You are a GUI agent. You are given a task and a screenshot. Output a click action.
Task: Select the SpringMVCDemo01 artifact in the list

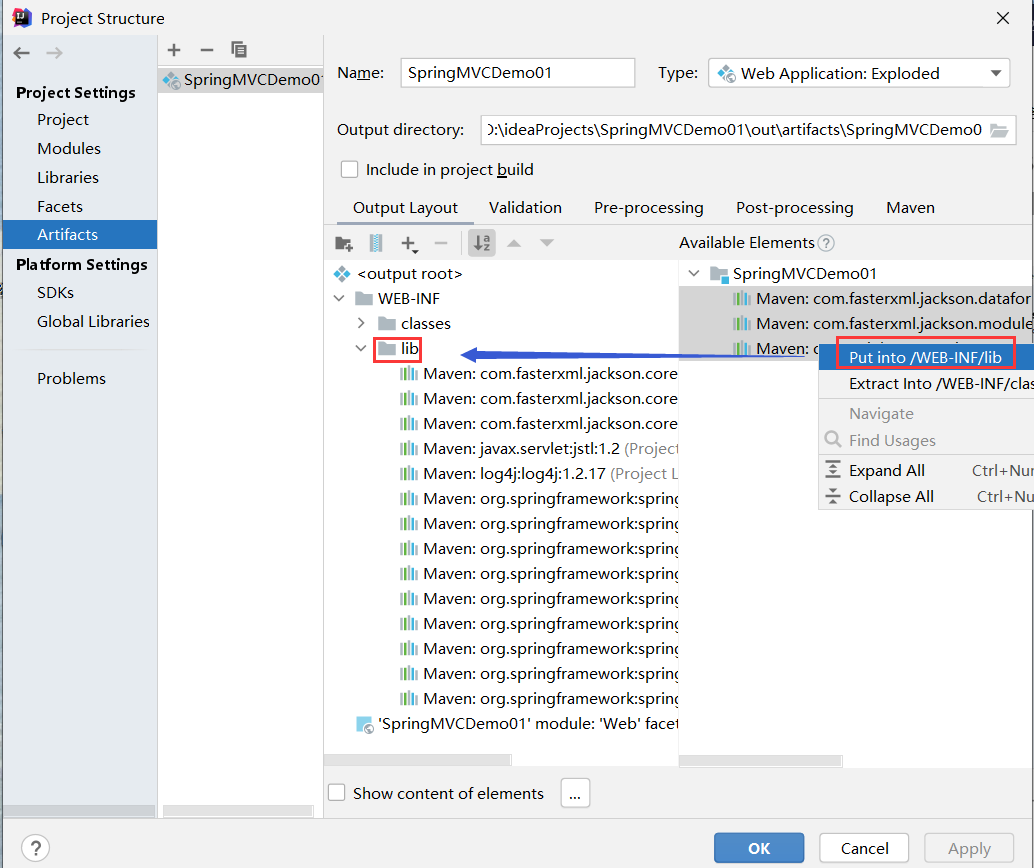pyautogui.click(x=241, y=80)
